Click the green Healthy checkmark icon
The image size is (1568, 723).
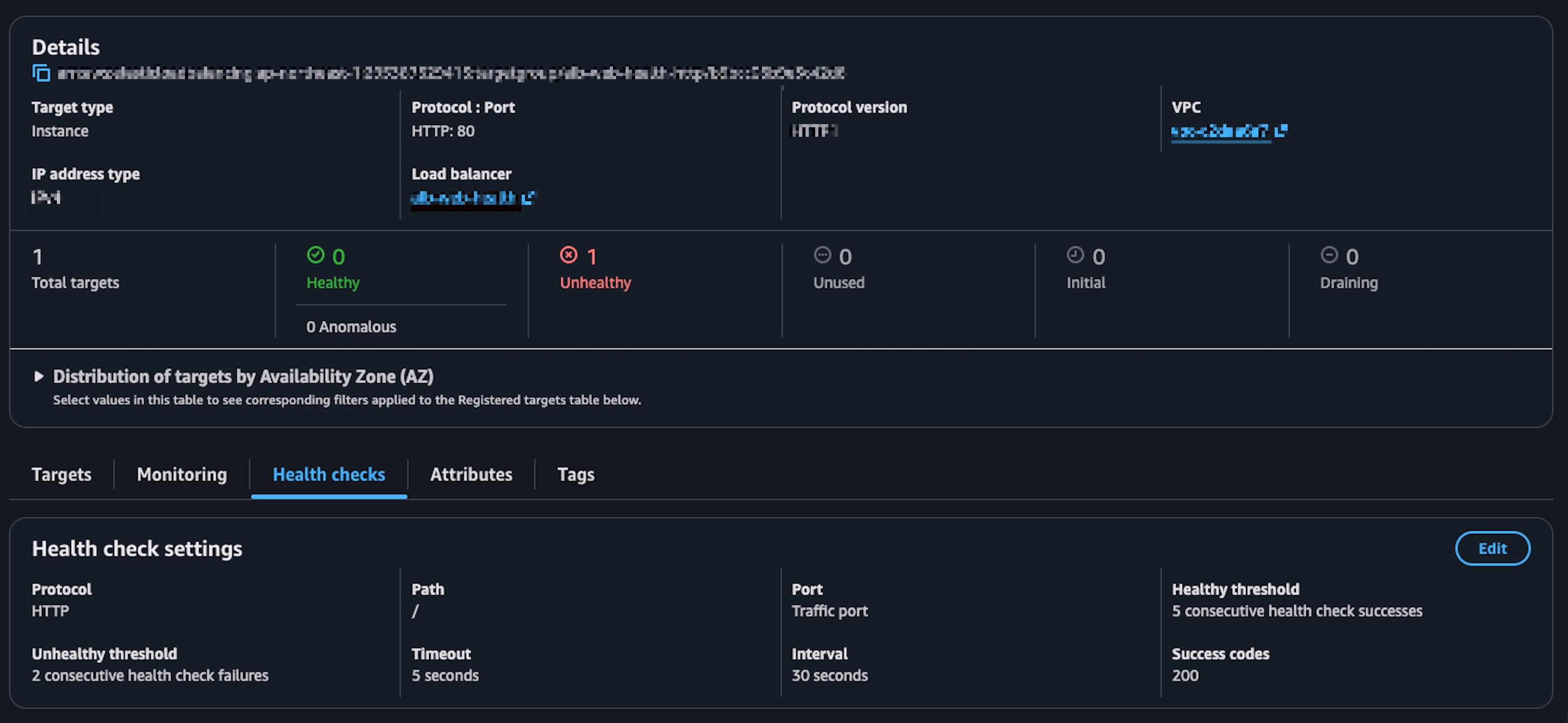click(315, 255)
